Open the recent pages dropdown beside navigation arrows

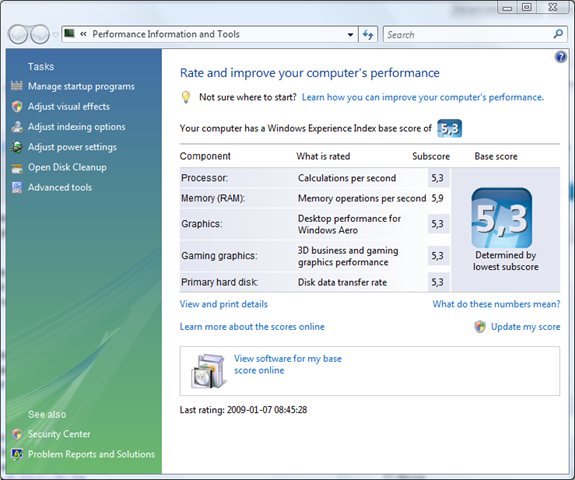55,35
